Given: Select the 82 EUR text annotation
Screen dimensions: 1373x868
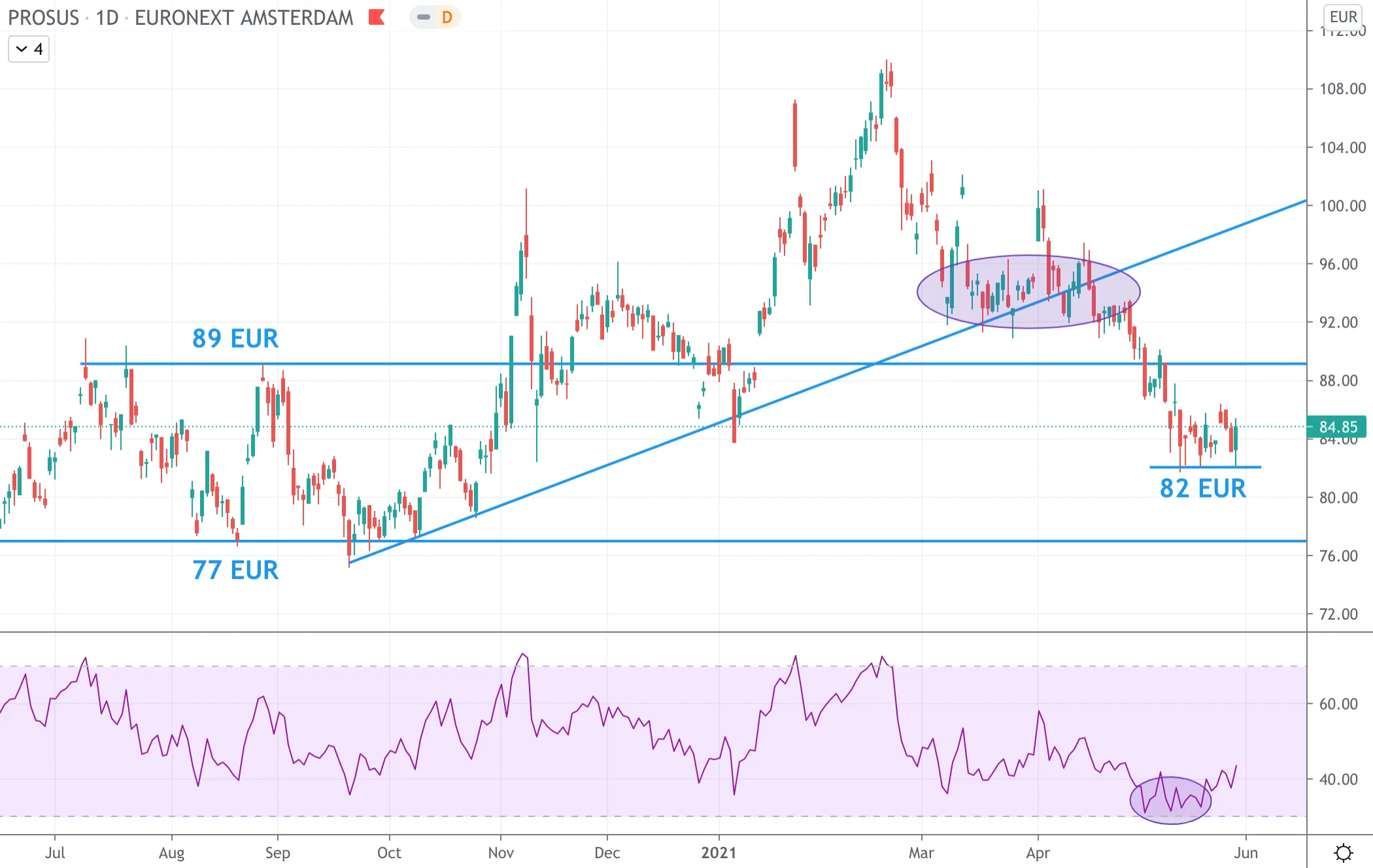Looking at the screenshot, I should 1203,488.
